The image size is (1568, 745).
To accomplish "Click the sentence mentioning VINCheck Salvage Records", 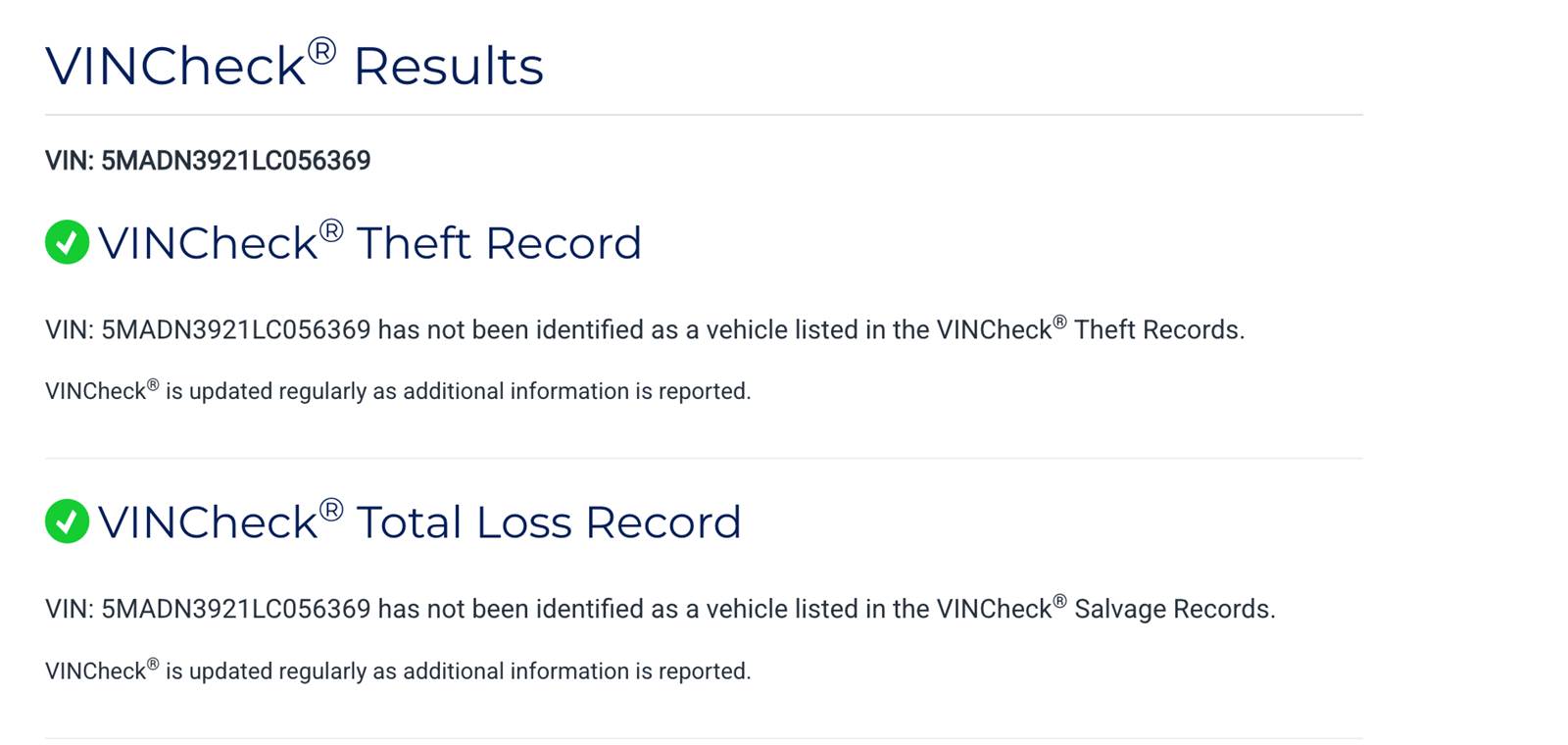I will 661,609.
